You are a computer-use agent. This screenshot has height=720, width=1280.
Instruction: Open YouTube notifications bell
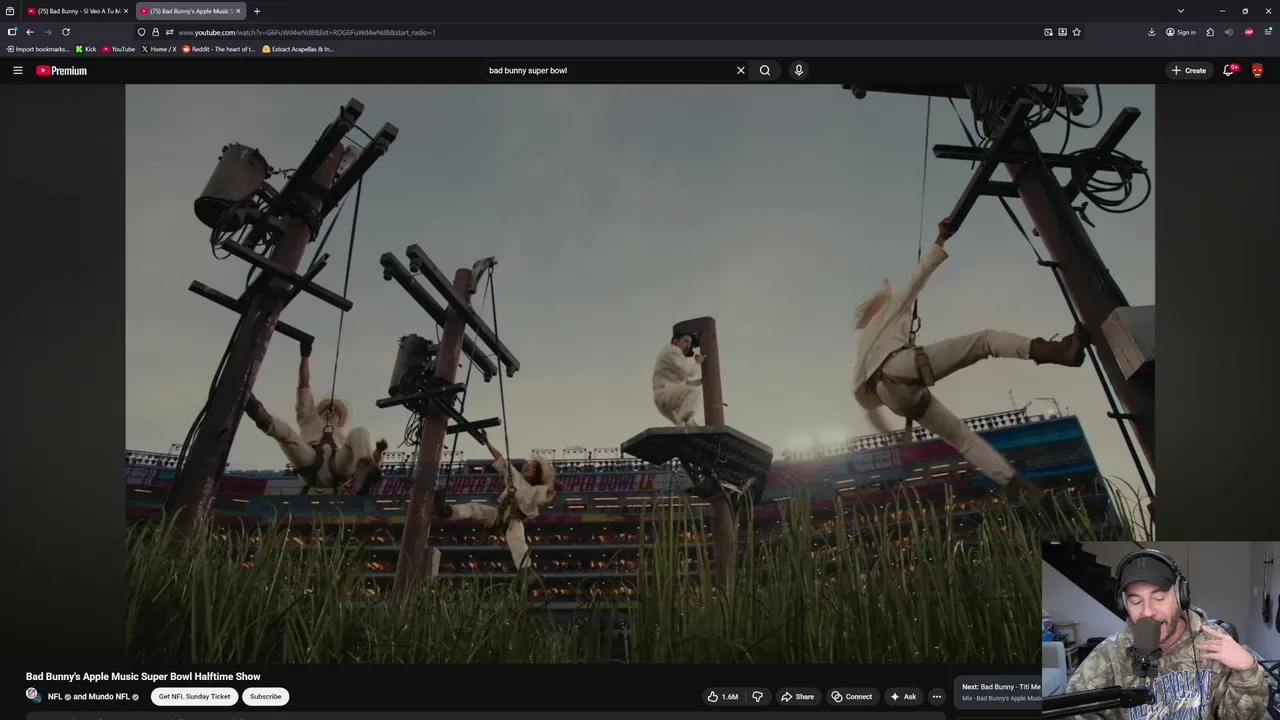pyautogui.click(x=1228, y=70)
